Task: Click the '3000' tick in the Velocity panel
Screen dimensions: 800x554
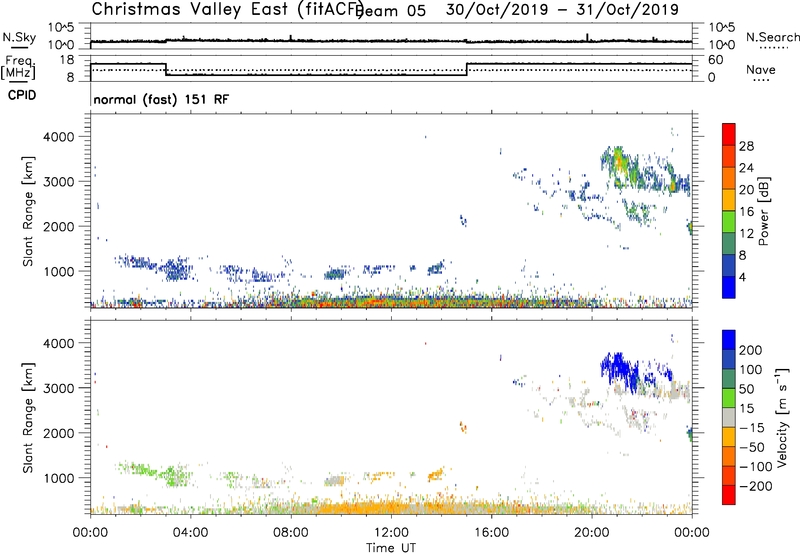Action: [x=58, y=388]
